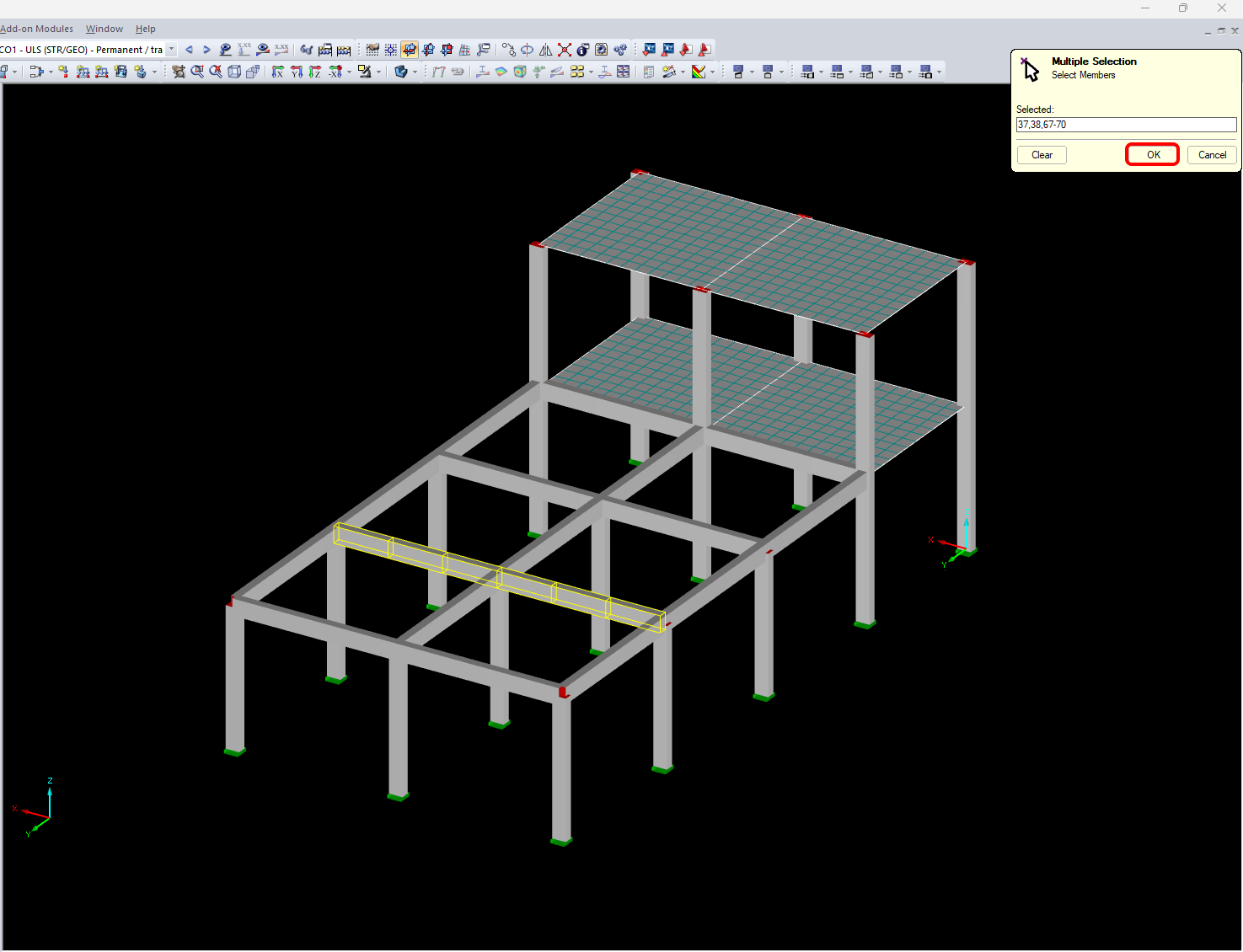Toggle the four yellow boxes icon
This screenshot has width=1243, height=952.
[576, 72]
